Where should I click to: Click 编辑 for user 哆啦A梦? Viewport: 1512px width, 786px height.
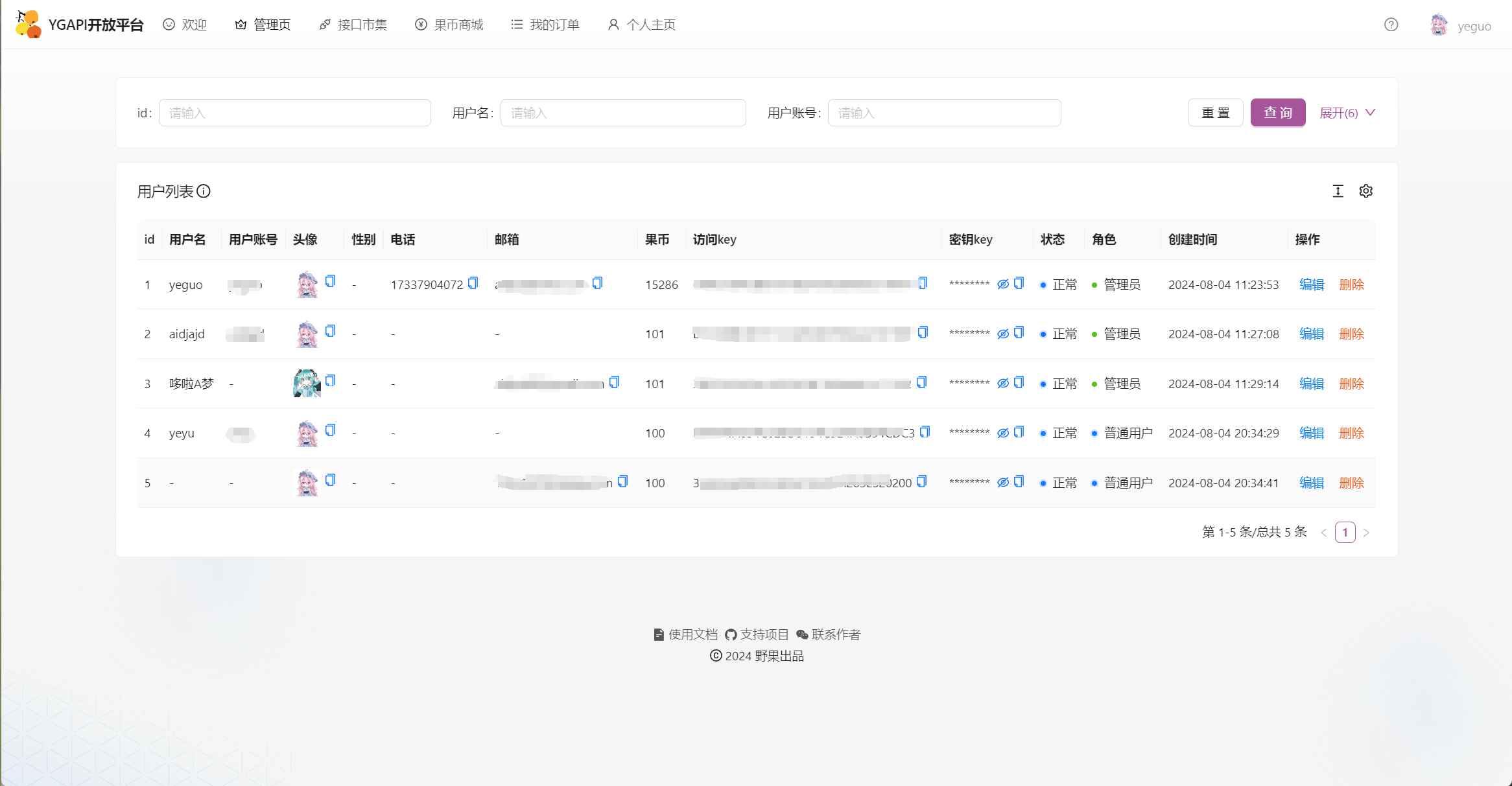point(1312,383)
